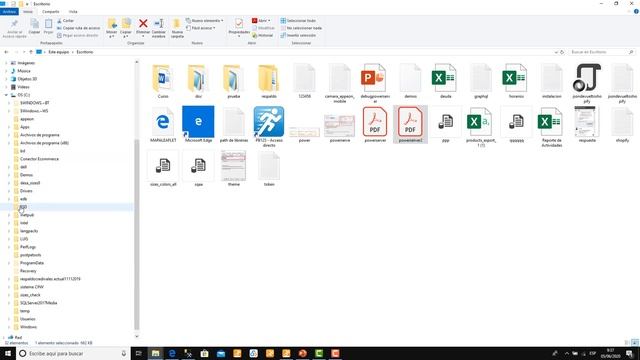The height and width of the screenshot is (360, 640).
Task: Click Anclar al Acceso rápido pin icon
Action: click(14, 24)
